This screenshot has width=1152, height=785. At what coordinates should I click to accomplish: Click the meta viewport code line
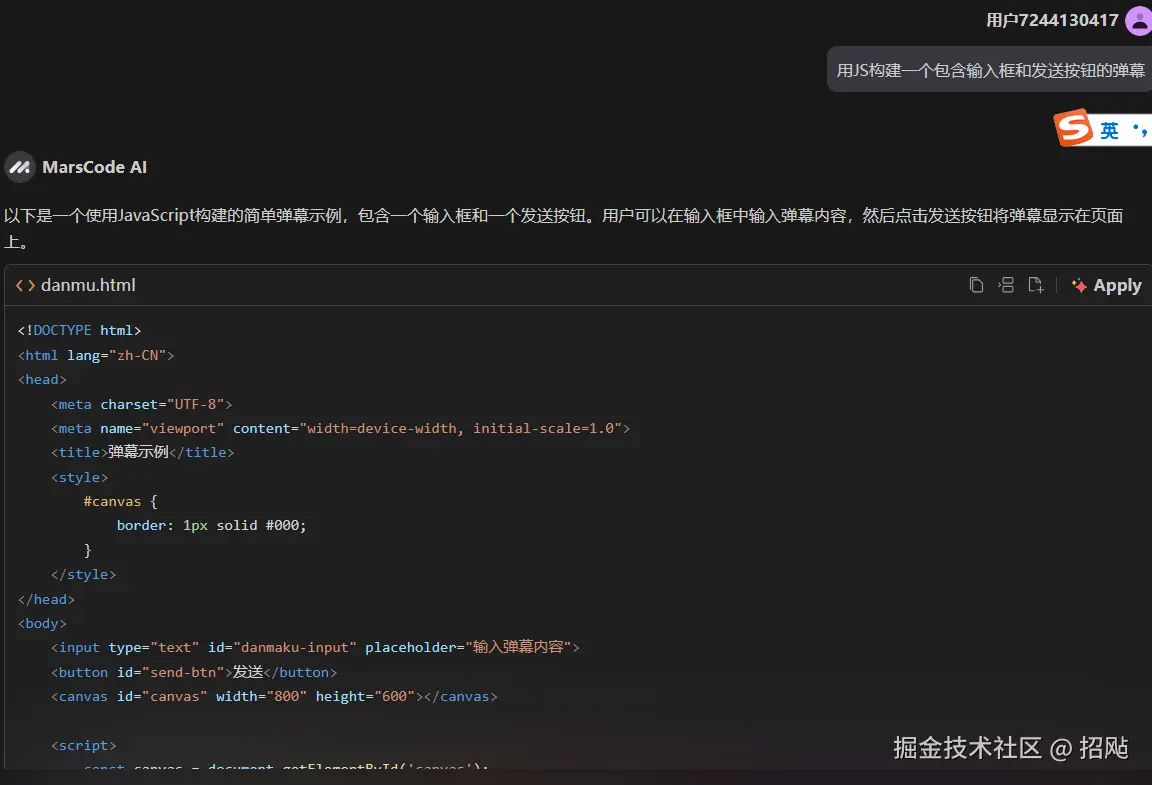341,429
